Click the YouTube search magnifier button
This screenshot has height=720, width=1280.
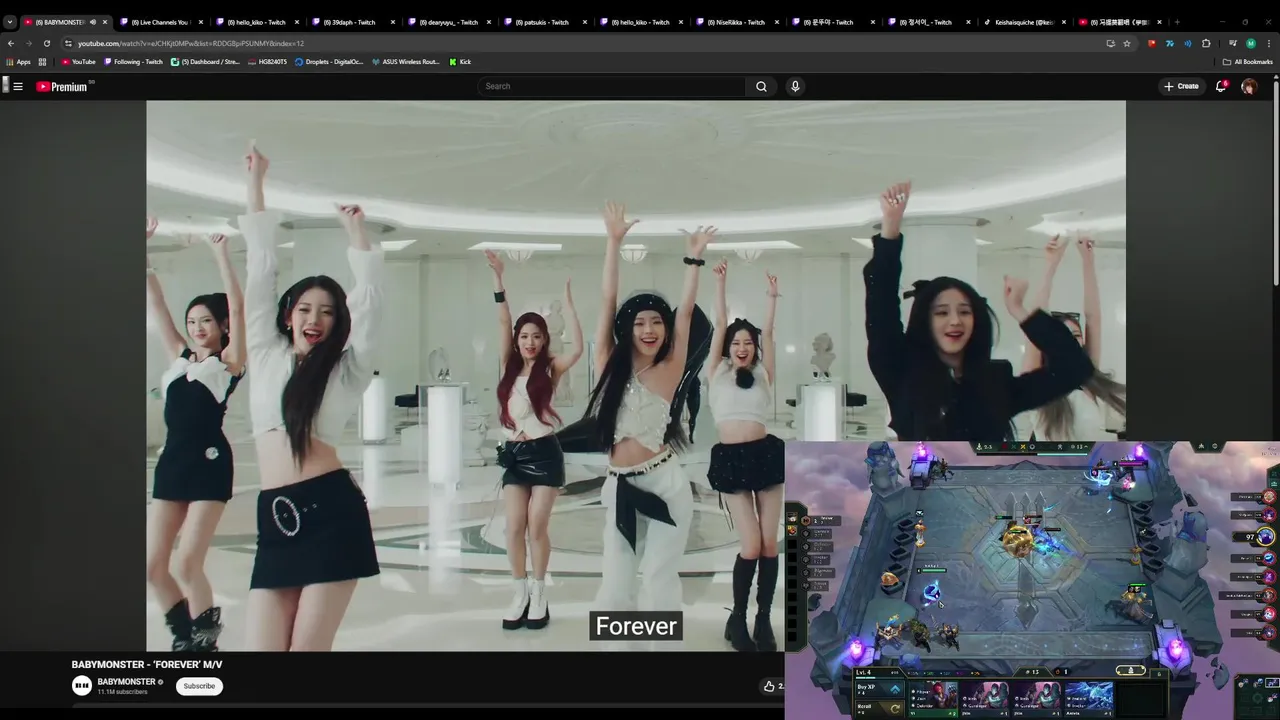[761, 86]
